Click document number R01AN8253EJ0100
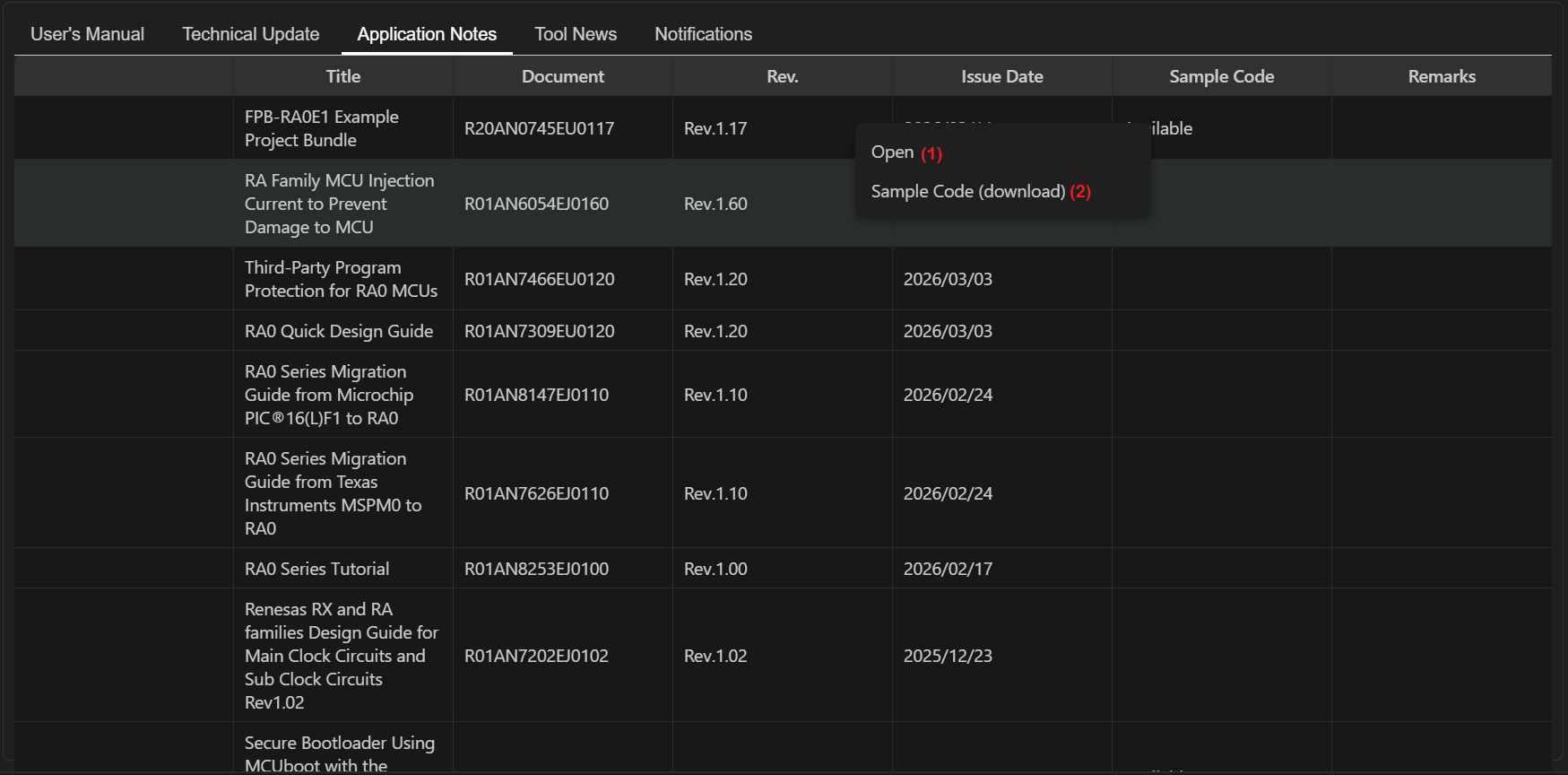The height and width of the screenshot is (775, 1568). click(536, 569)
